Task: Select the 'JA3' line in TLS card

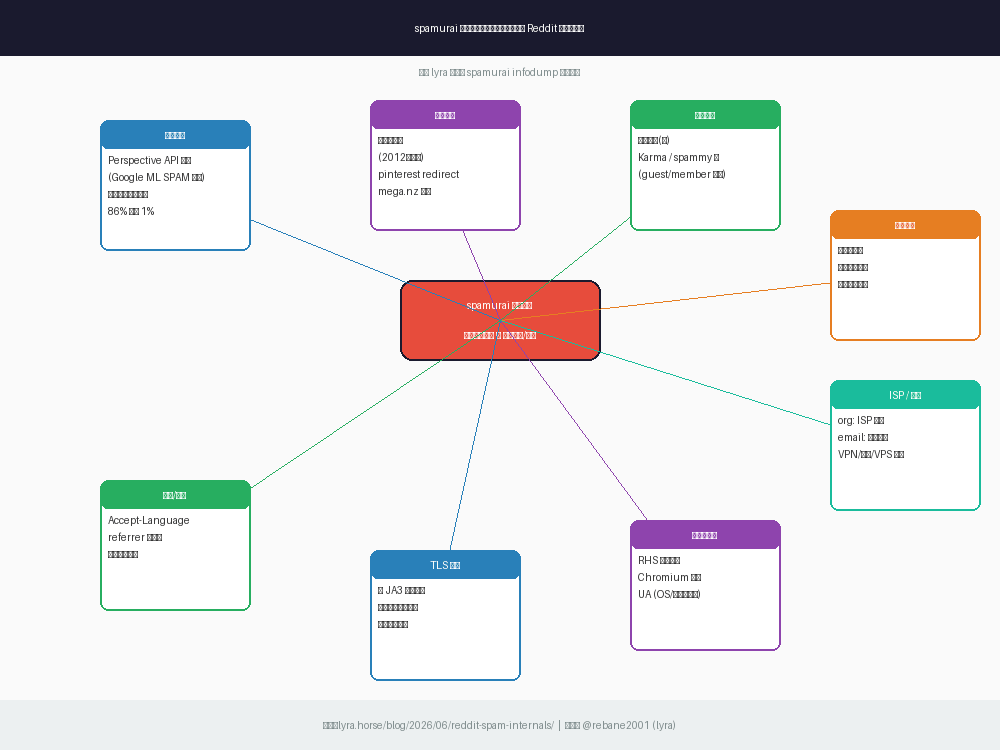Action: click(401, 591)
